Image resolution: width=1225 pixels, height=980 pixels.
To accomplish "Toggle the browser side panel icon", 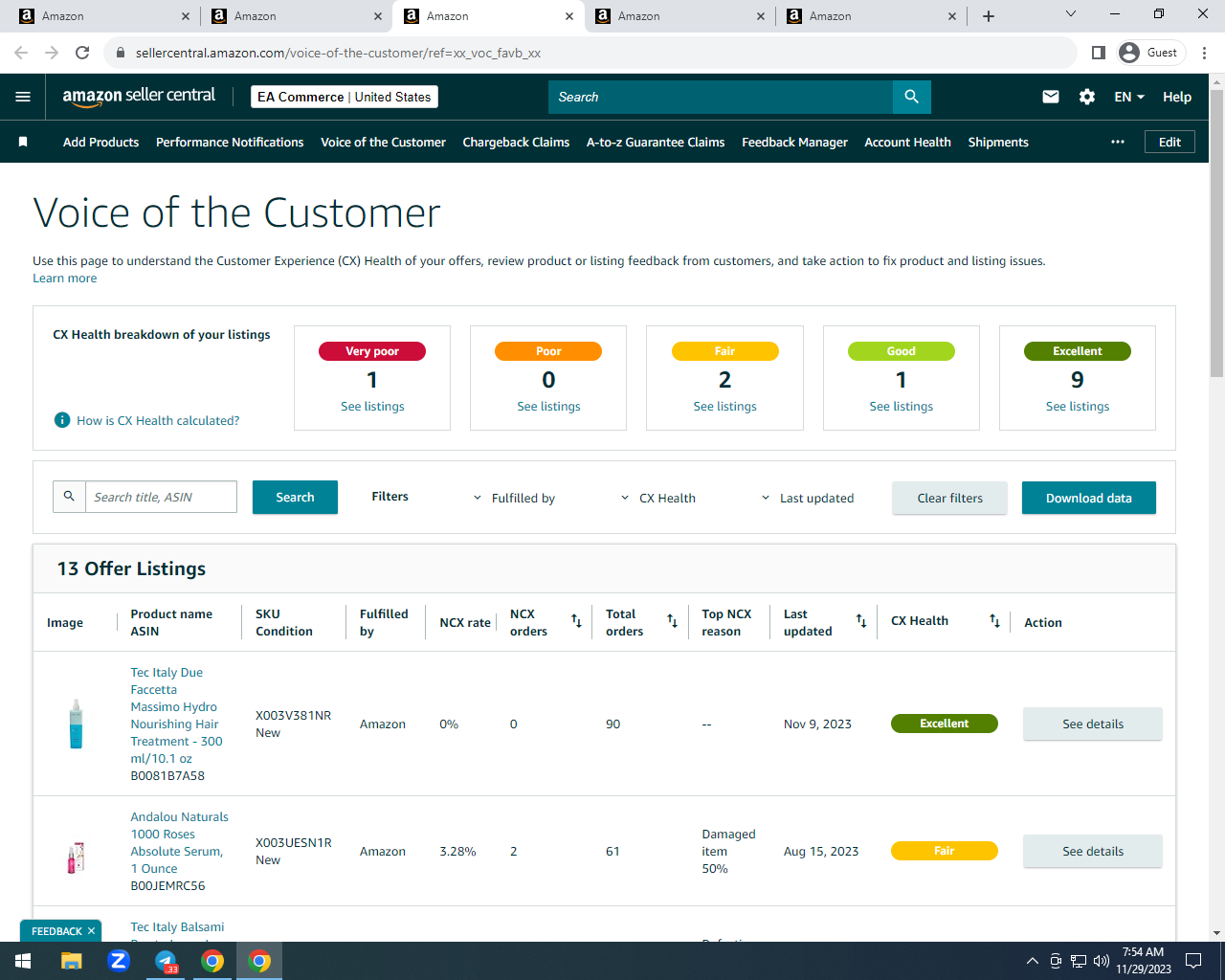I will point(1099,53).
